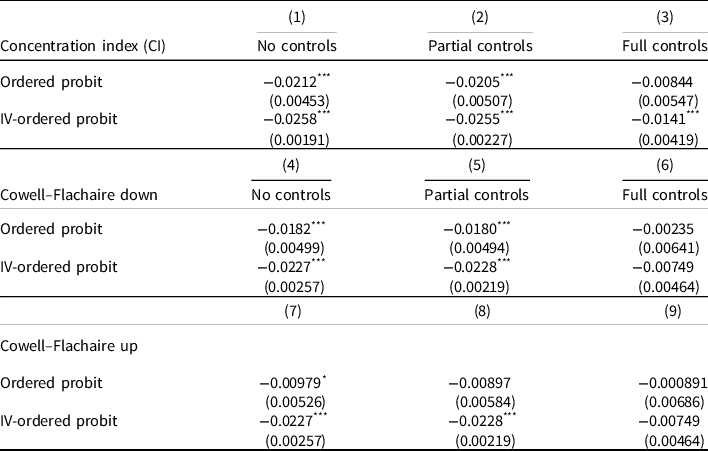
Task: Select 'Full controls' under column (3)
Action: [664, 46]
